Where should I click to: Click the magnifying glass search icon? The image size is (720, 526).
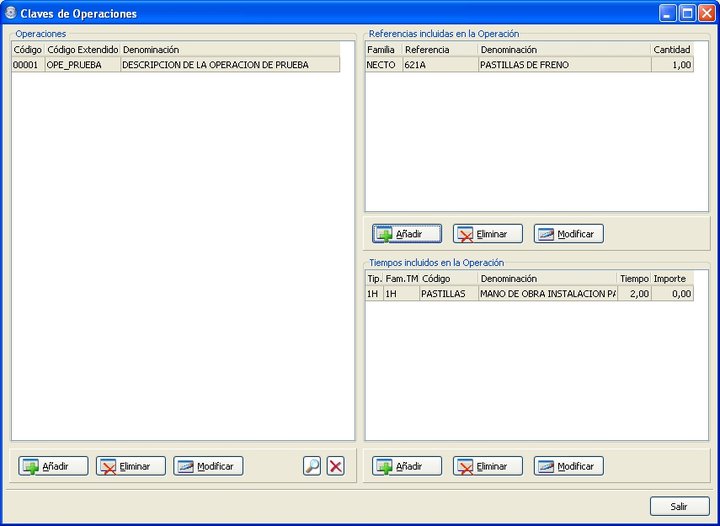[x=312, y=466]
